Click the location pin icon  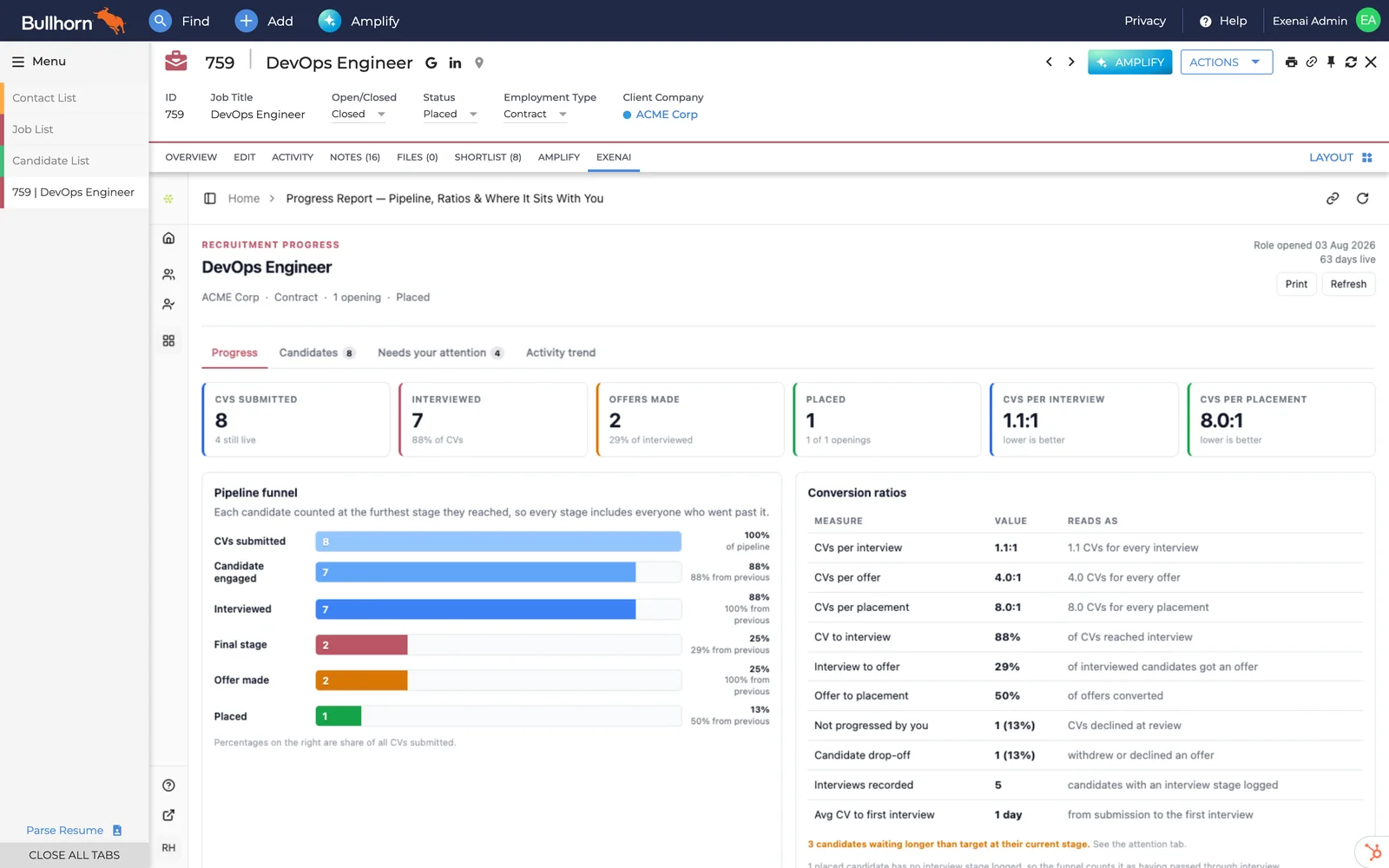click(x=479, y=62)
